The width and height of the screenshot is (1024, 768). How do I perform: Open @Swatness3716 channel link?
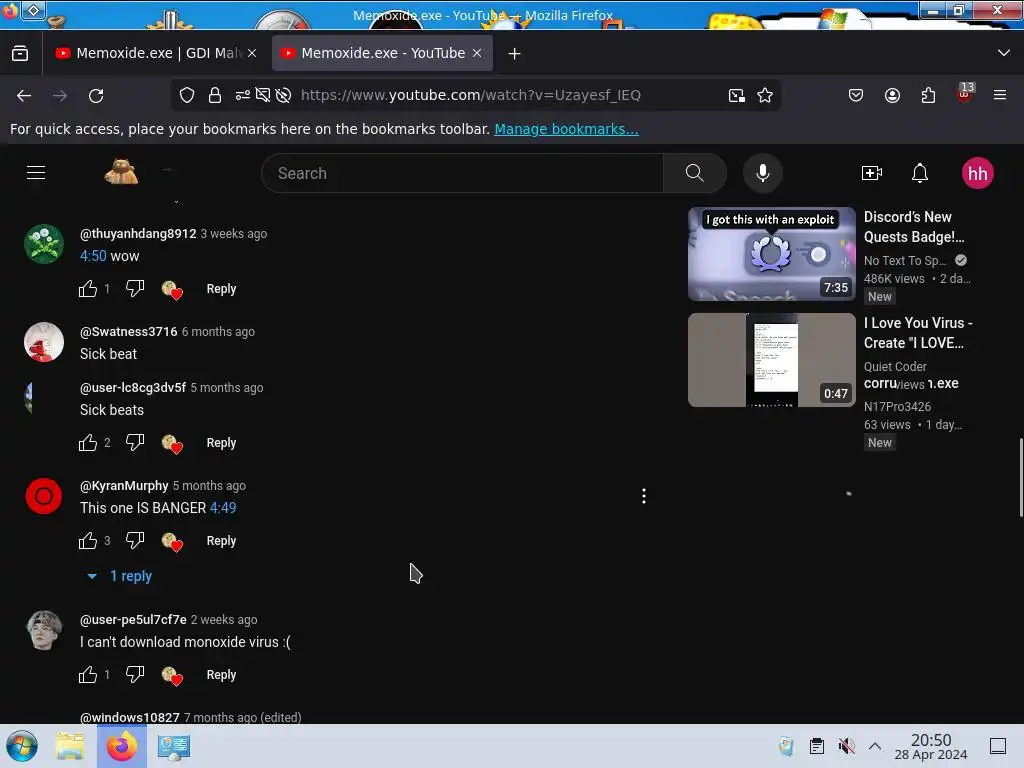tap(129, 332)
